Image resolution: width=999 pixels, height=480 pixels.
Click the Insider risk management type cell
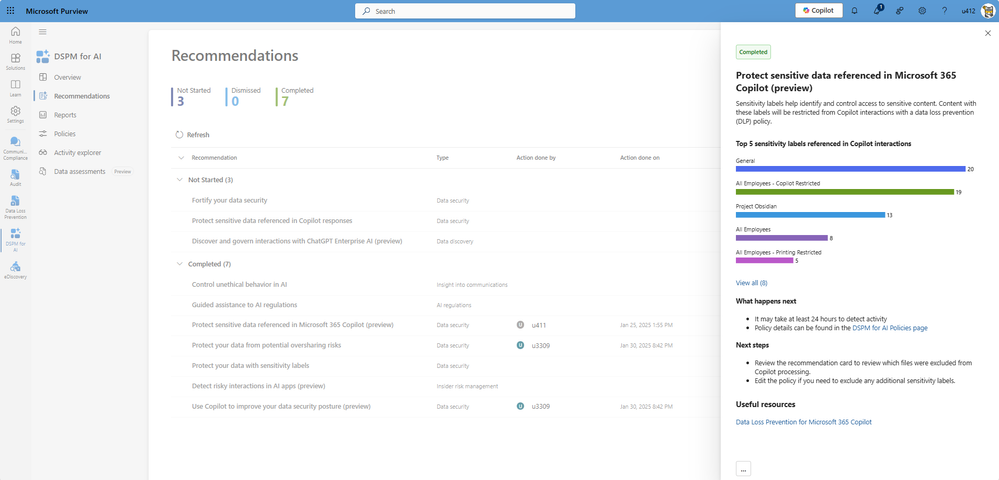tap(467, 386)
